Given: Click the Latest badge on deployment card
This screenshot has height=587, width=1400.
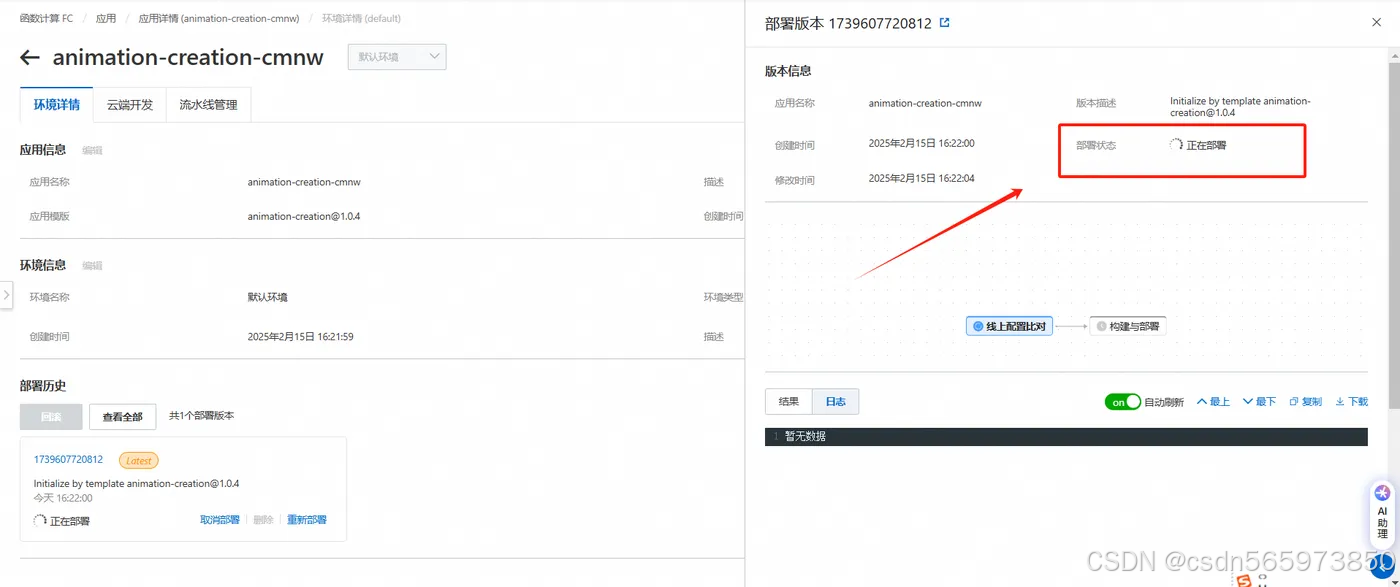Looking at the screenshot, I should click(x=139, y=460).
